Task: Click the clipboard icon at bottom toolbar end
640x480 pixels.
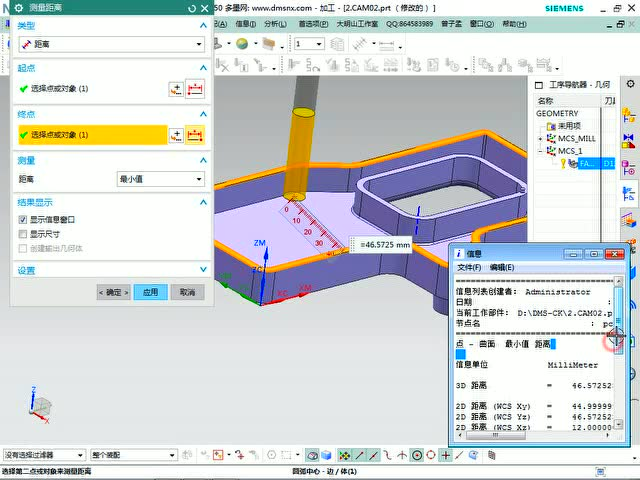Action: pos(492,455)
